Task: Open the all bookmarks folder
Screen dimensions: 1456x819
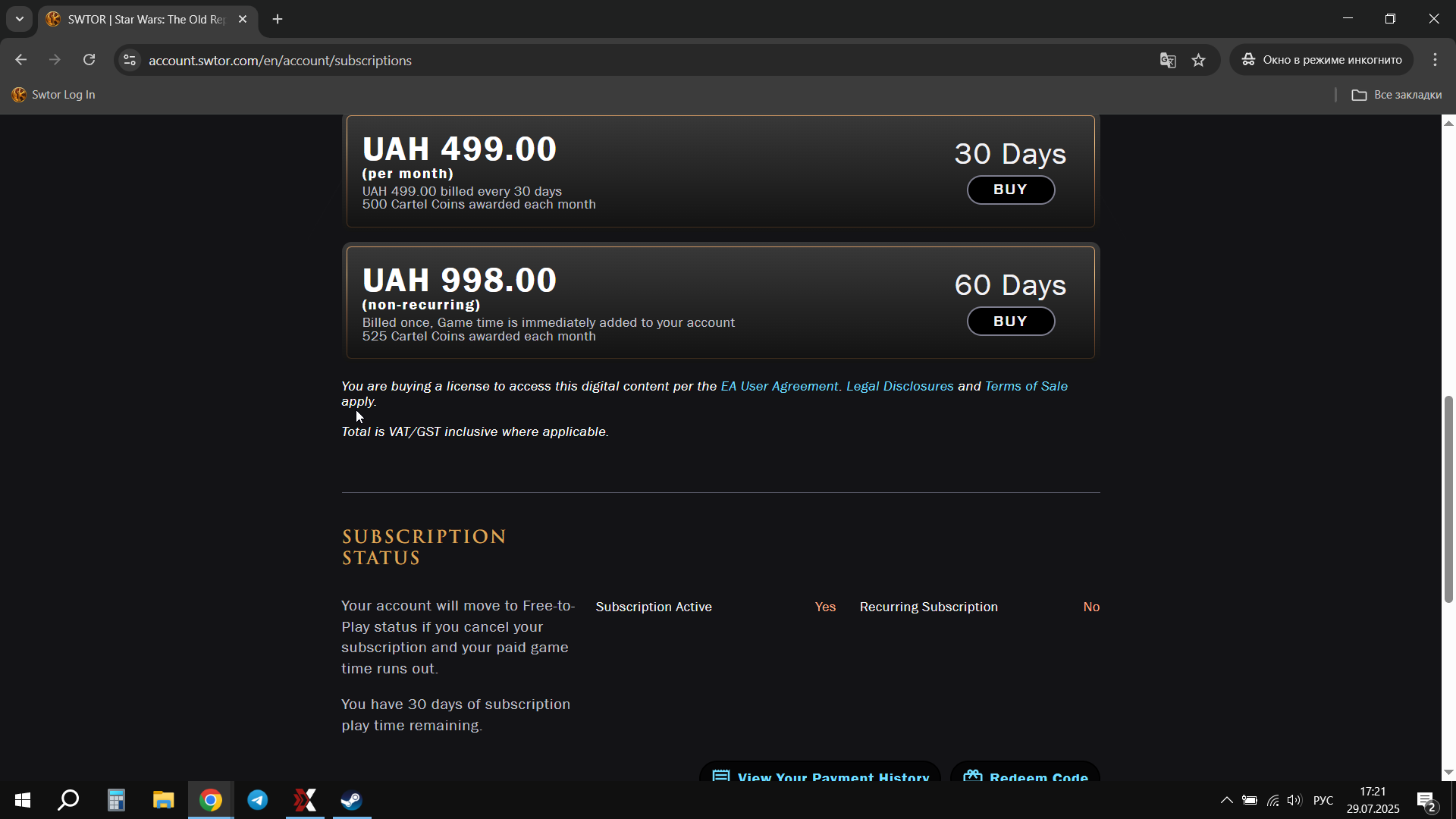Action: click(1397, 95)
